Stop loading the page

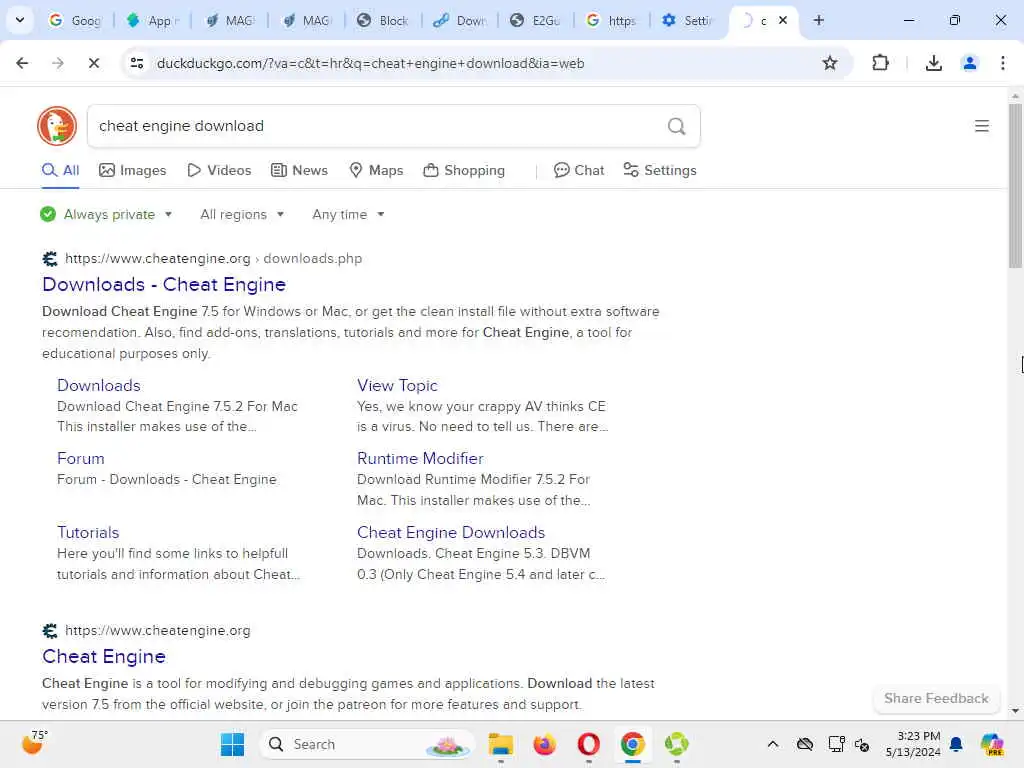(x=93, y=63)
